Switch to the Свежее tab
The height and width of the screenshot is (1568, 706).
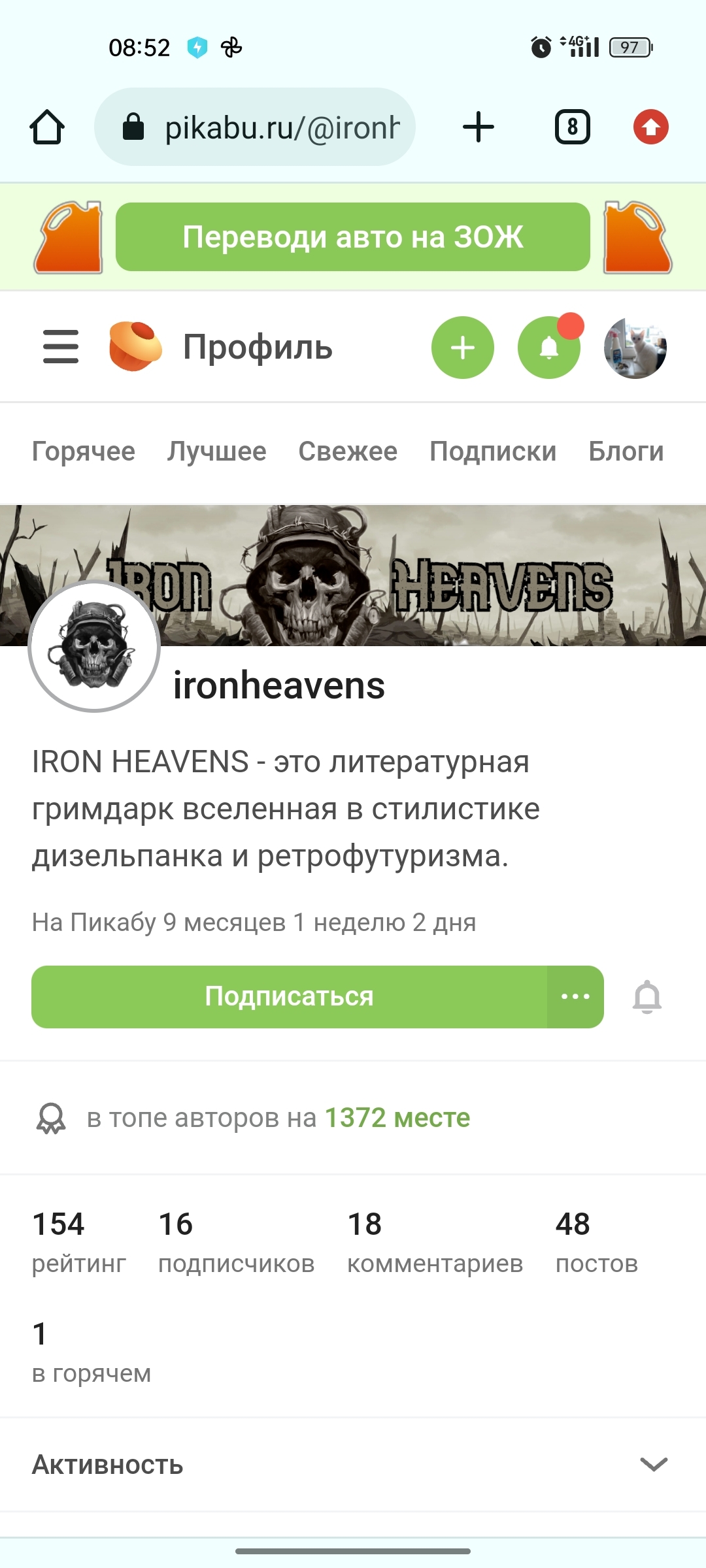(348, 451)
